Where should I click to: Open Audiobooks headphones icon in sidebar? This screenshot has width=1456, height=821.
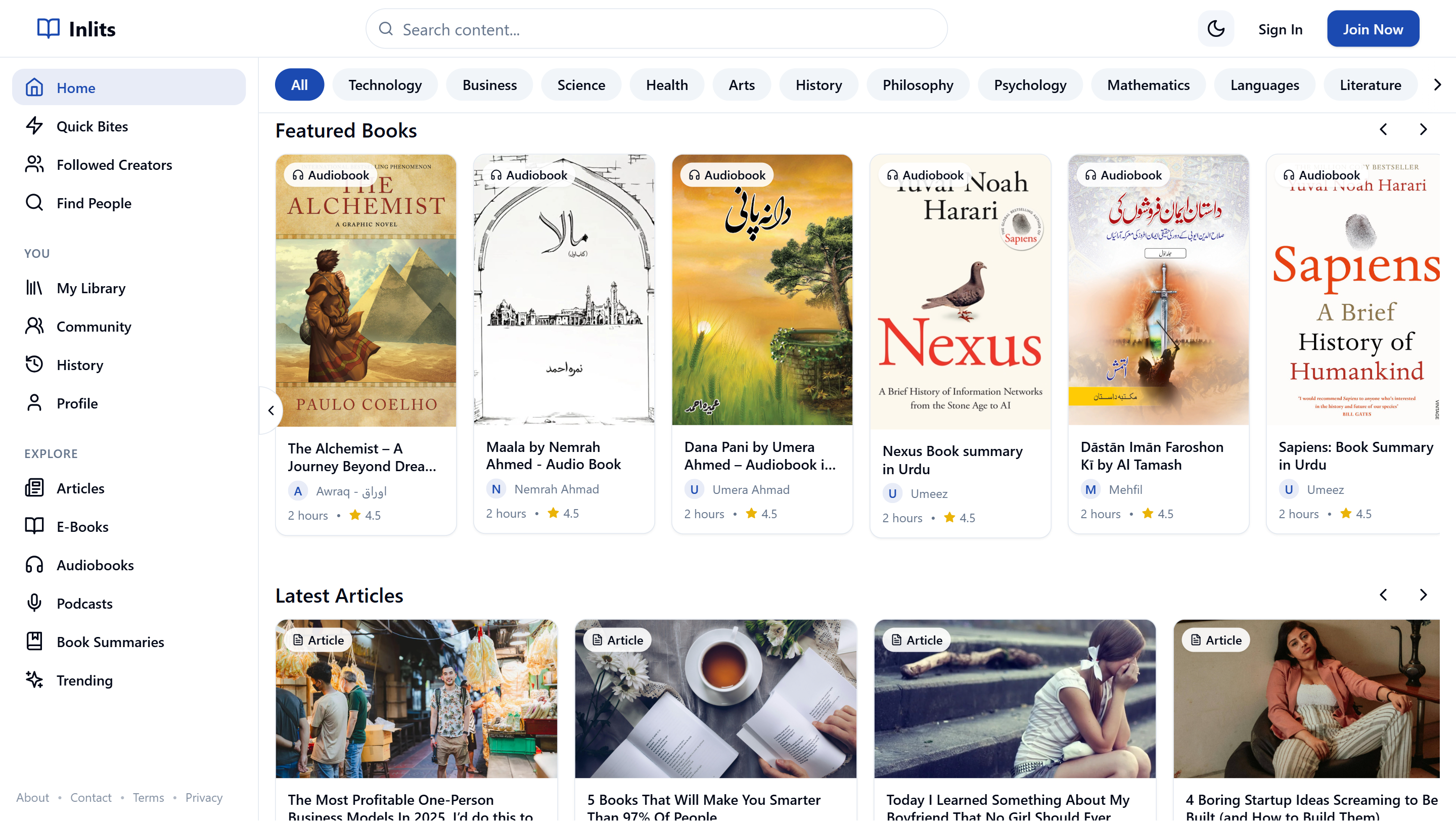click(34, 565)
